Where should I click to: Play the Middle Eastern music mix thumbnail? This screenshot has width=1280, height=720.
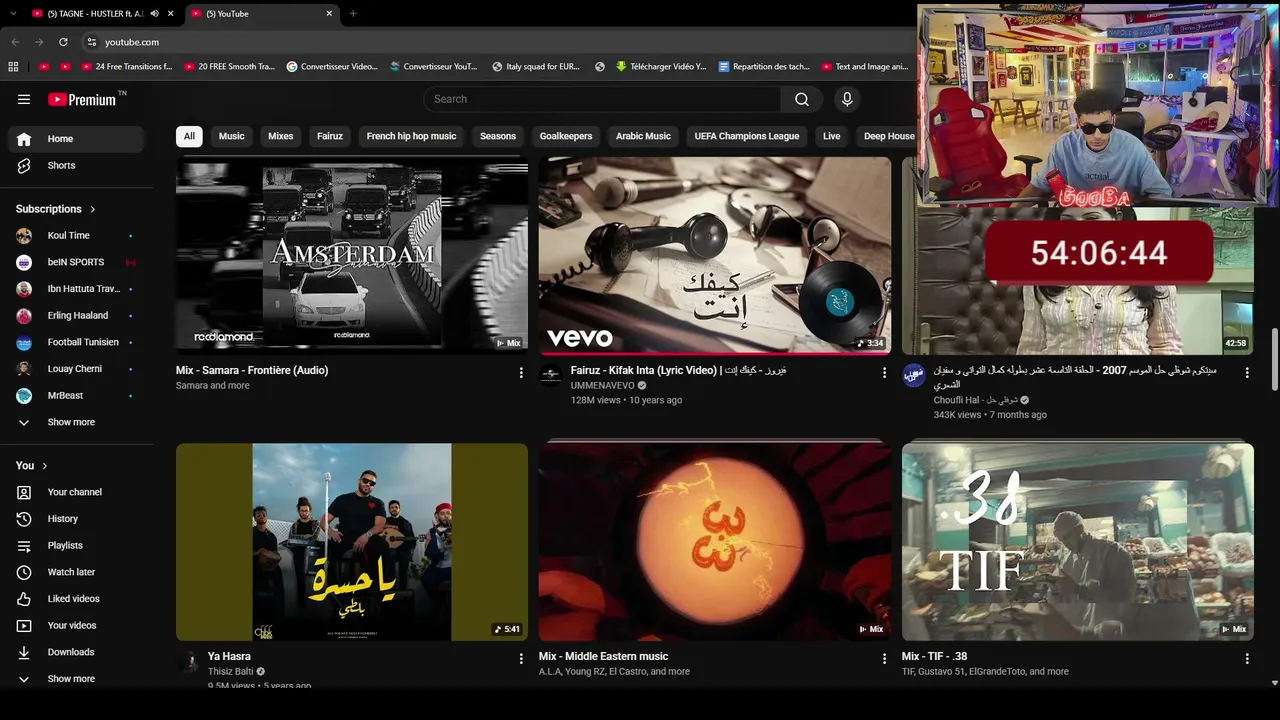[715, 542]
